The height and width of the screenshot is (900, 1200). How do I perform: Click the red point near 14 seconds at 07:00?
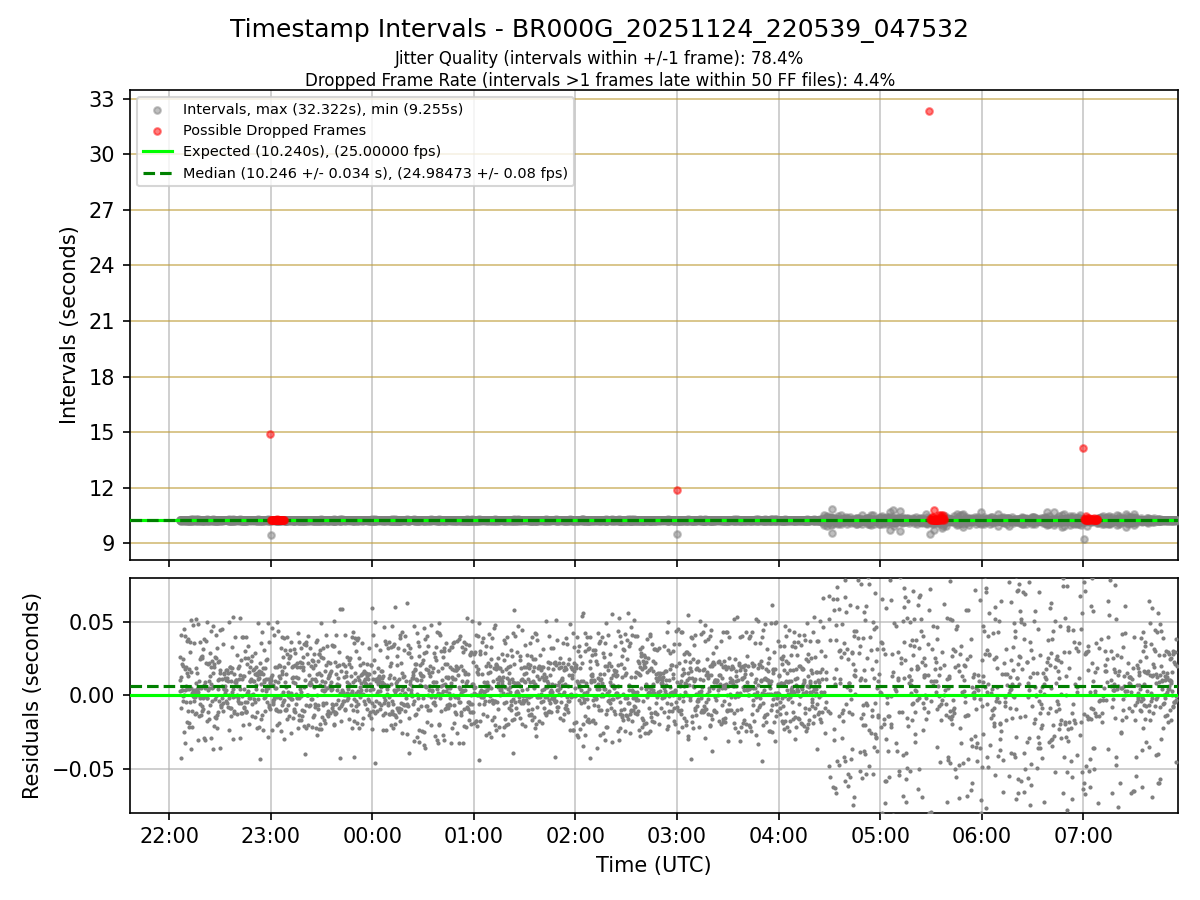pos(1083,448)
